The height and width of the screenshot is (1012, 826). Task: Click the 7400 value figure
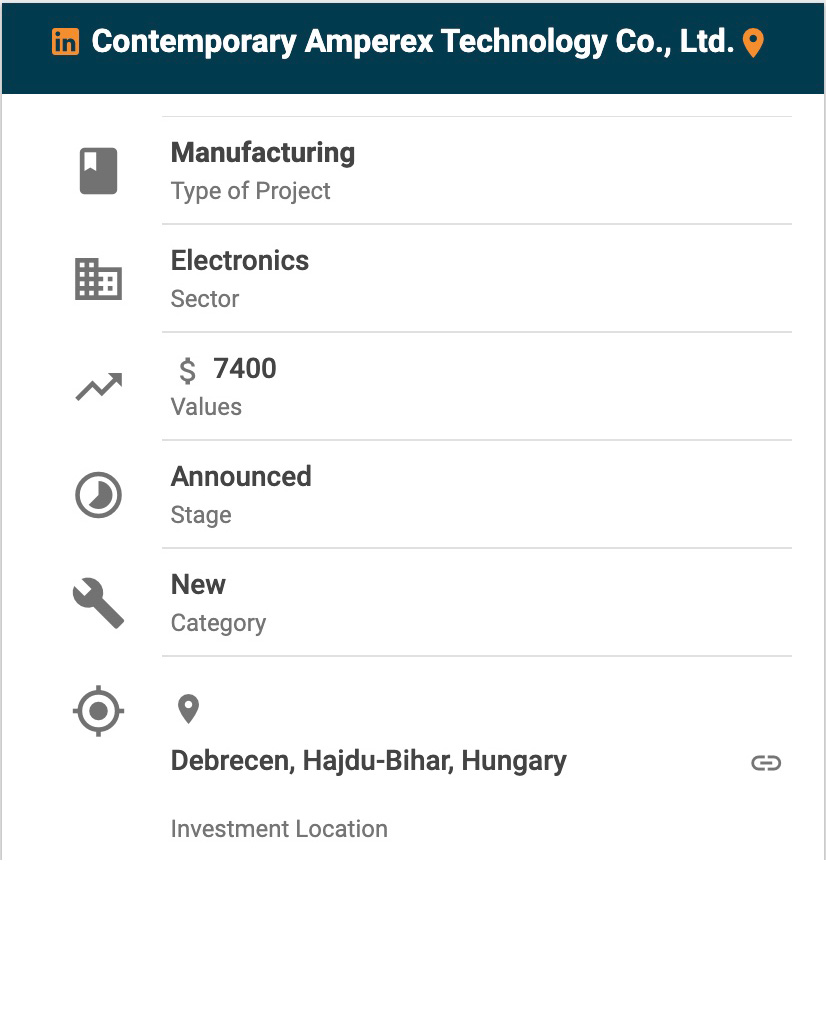(245, 369)
